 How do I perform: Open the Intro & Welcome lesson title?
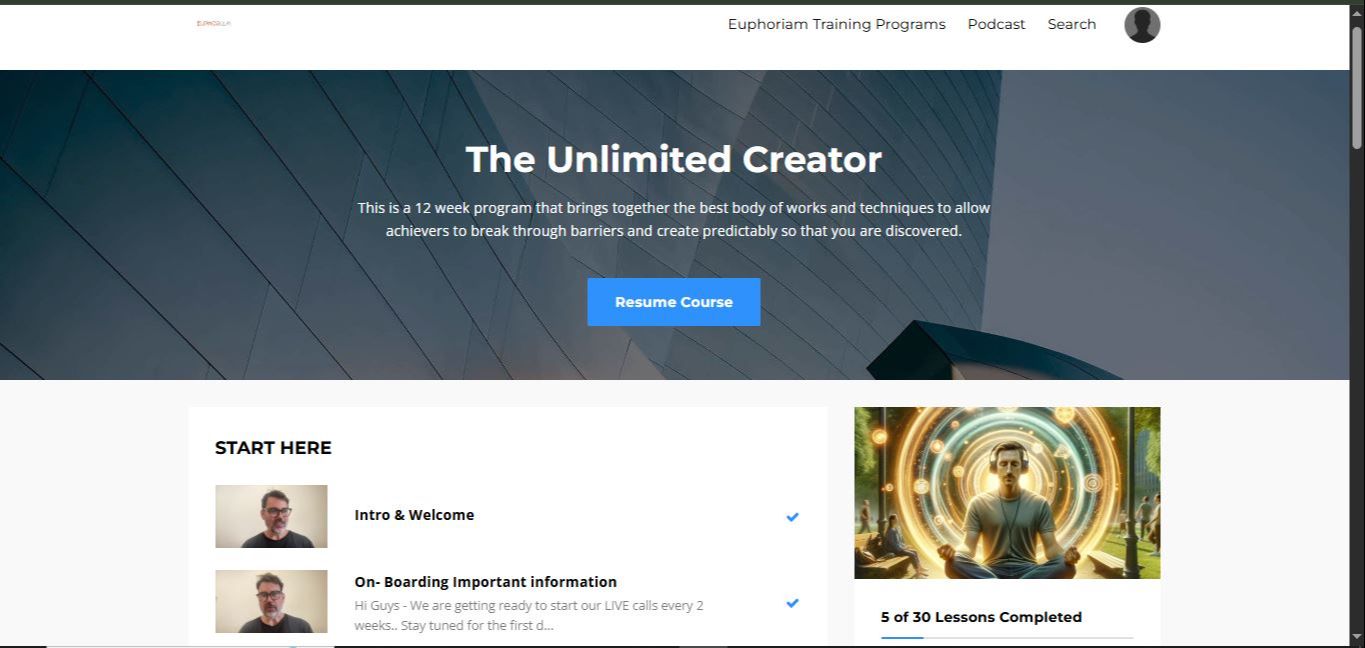click(414, 515)
